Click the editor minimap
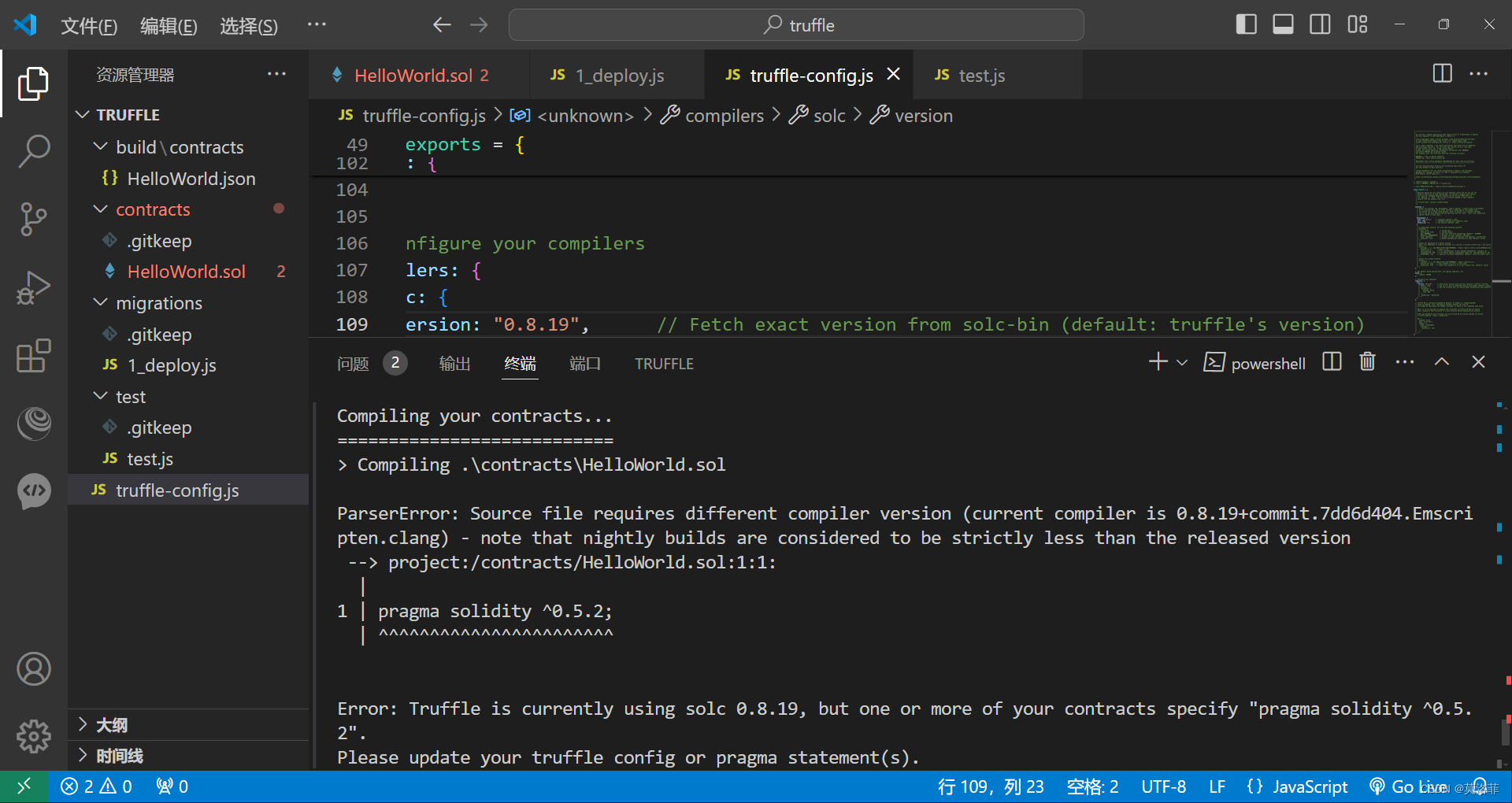Viewport: 1512px width, 803px height. pos(1454,232)
